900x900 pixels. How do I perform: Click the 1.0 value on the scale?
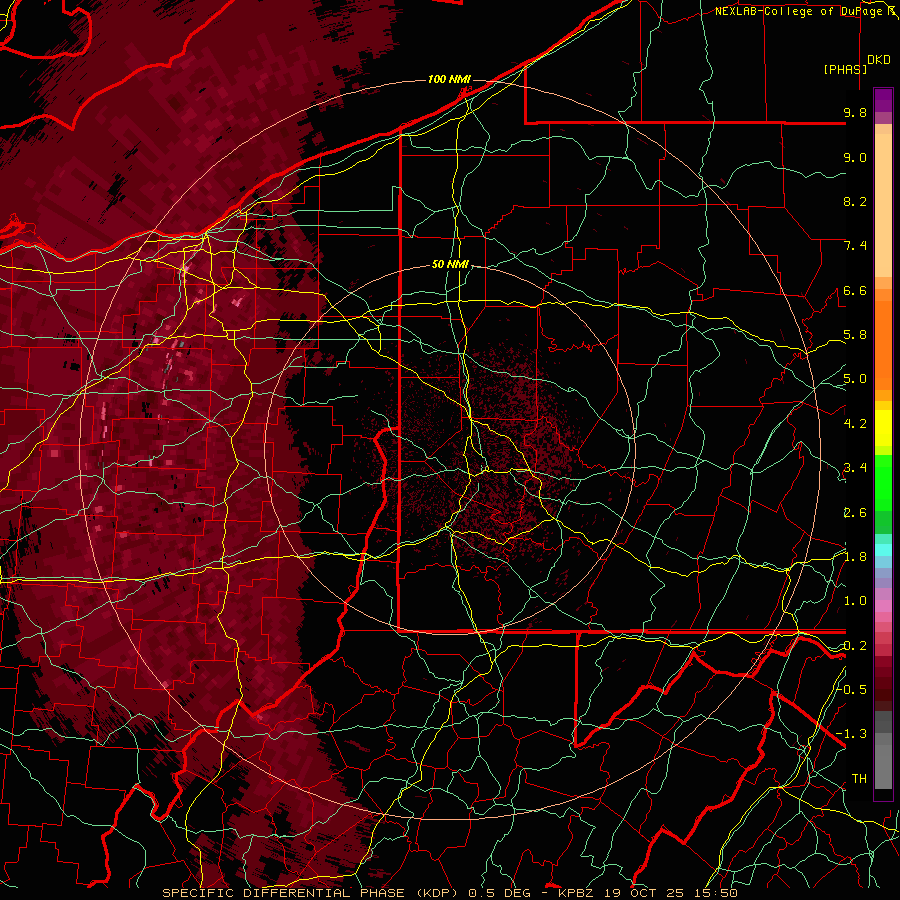tap(855, 601)
